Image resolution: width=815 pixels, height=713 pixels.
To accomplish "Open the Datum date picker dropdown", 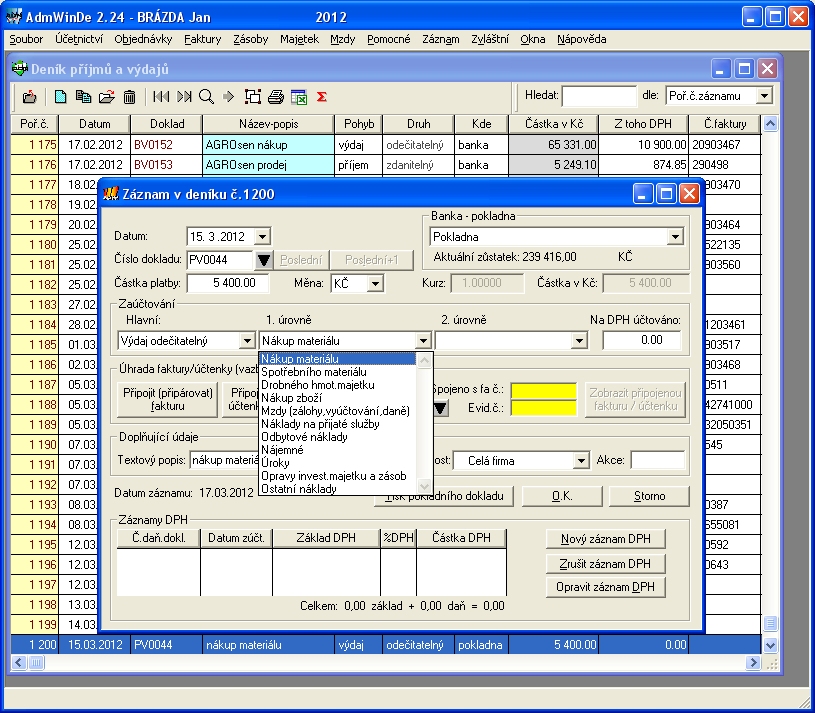I will point(262,236).
